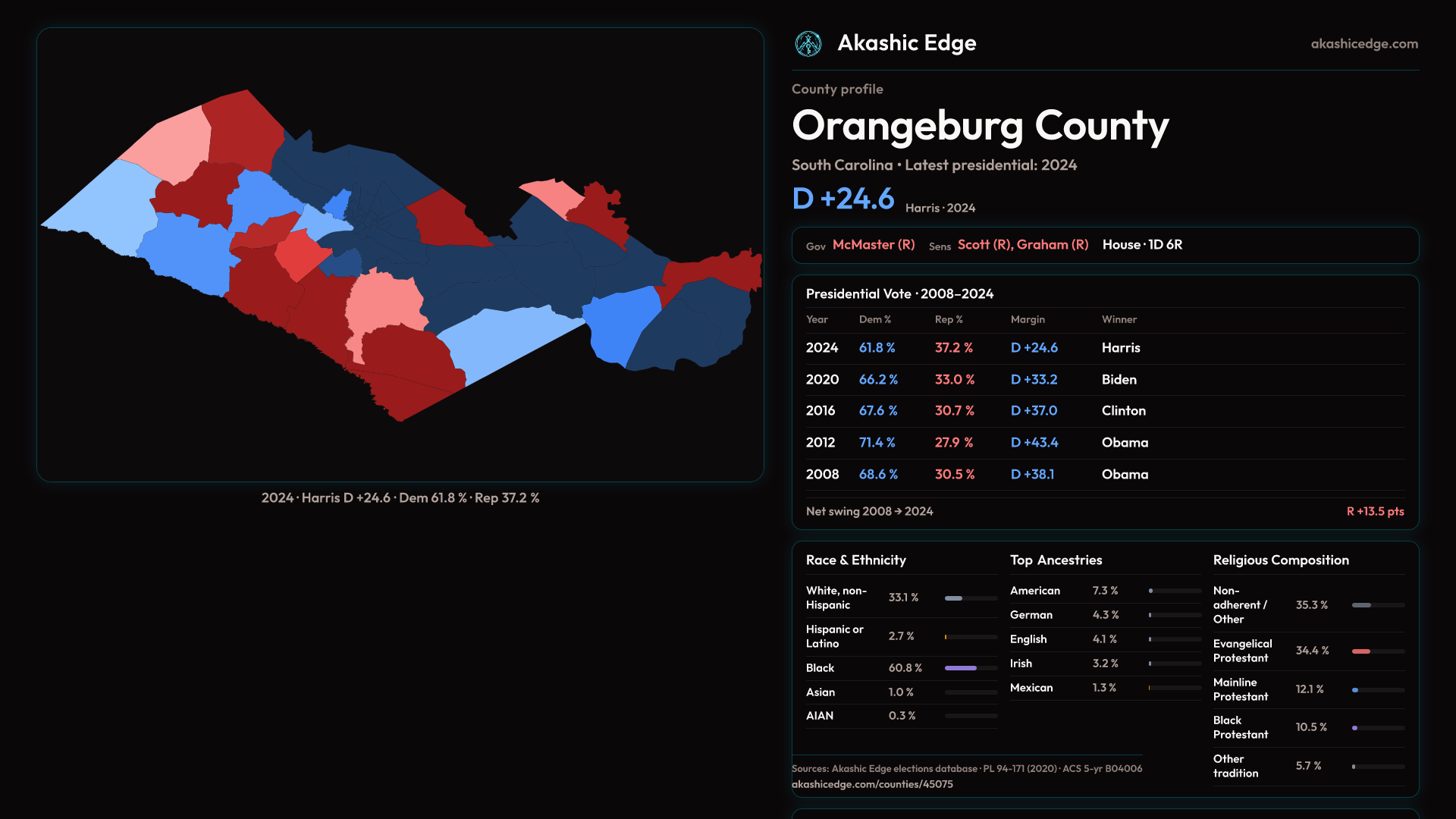Click the Orangeburg County title heading

click(980, 126)
